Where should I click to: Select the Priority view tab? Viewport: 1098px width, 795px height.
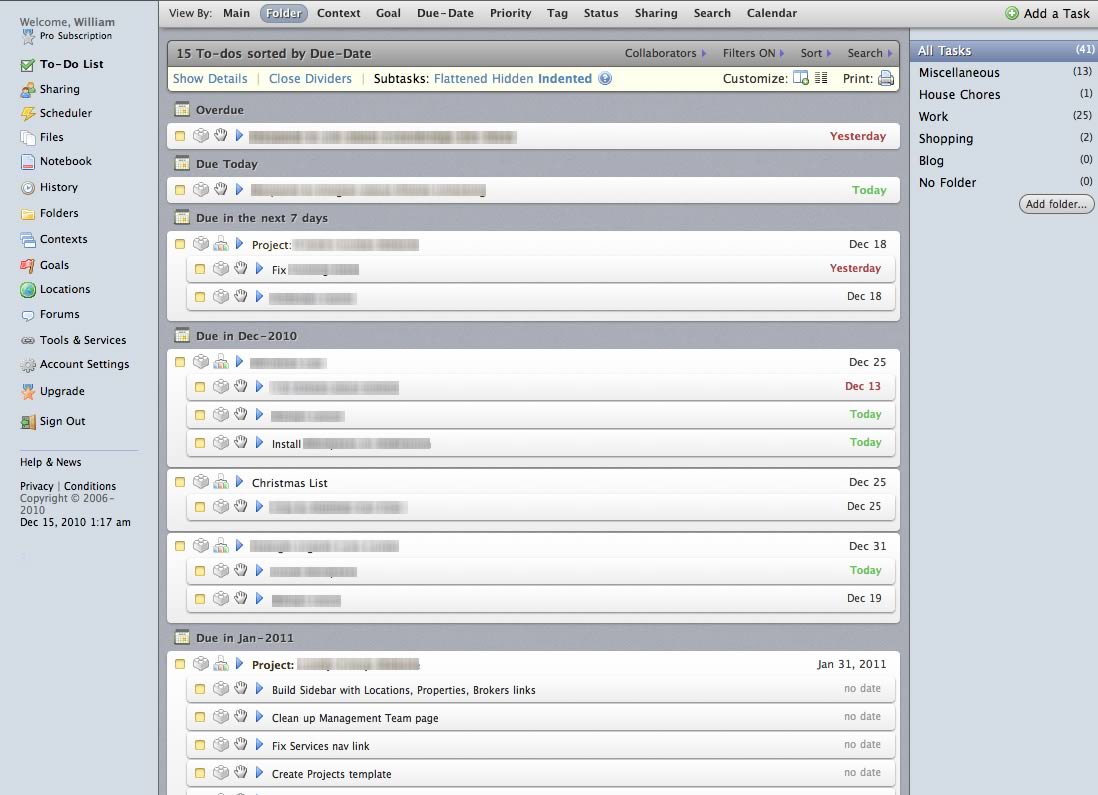coord(510,13)
